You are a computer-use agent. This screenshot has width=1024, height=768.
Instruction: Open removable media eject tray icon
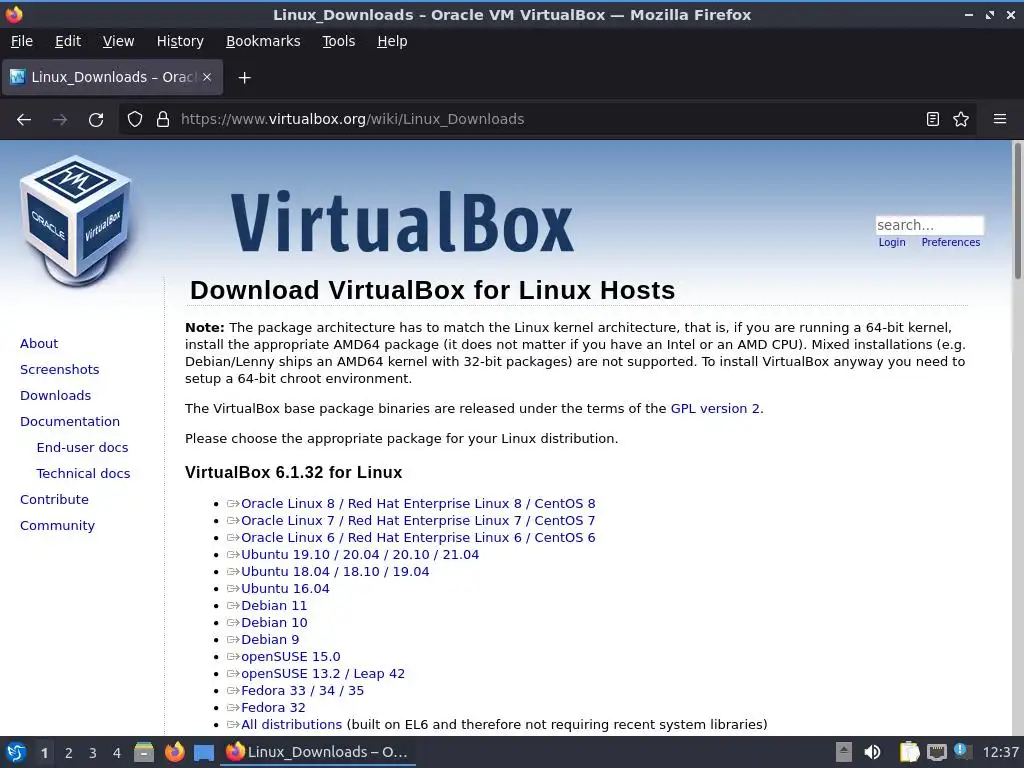844,752
